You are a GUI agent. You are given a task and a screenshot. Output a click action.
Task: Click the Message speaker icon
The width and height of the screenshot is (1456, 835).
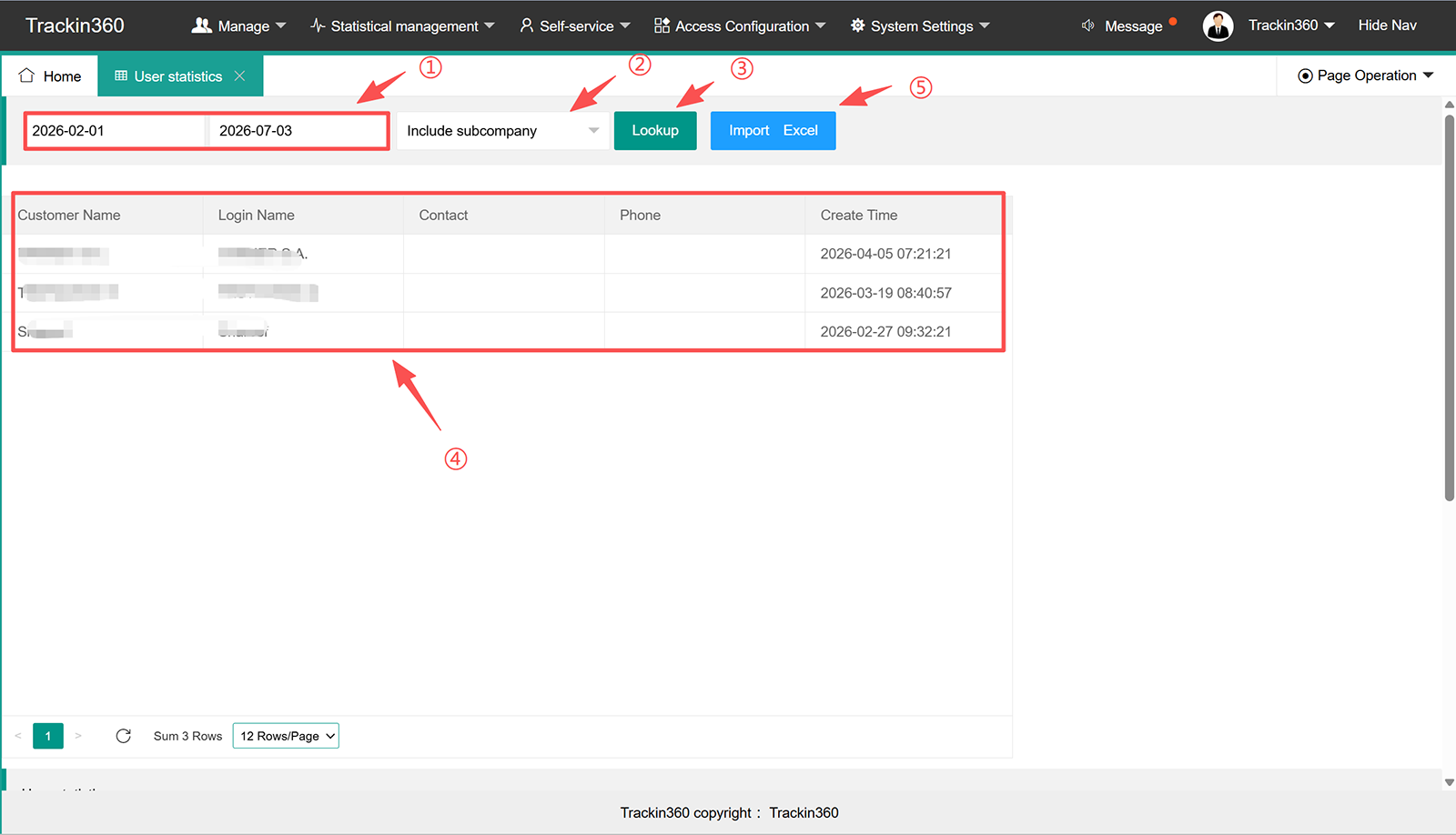(1087, 25)
